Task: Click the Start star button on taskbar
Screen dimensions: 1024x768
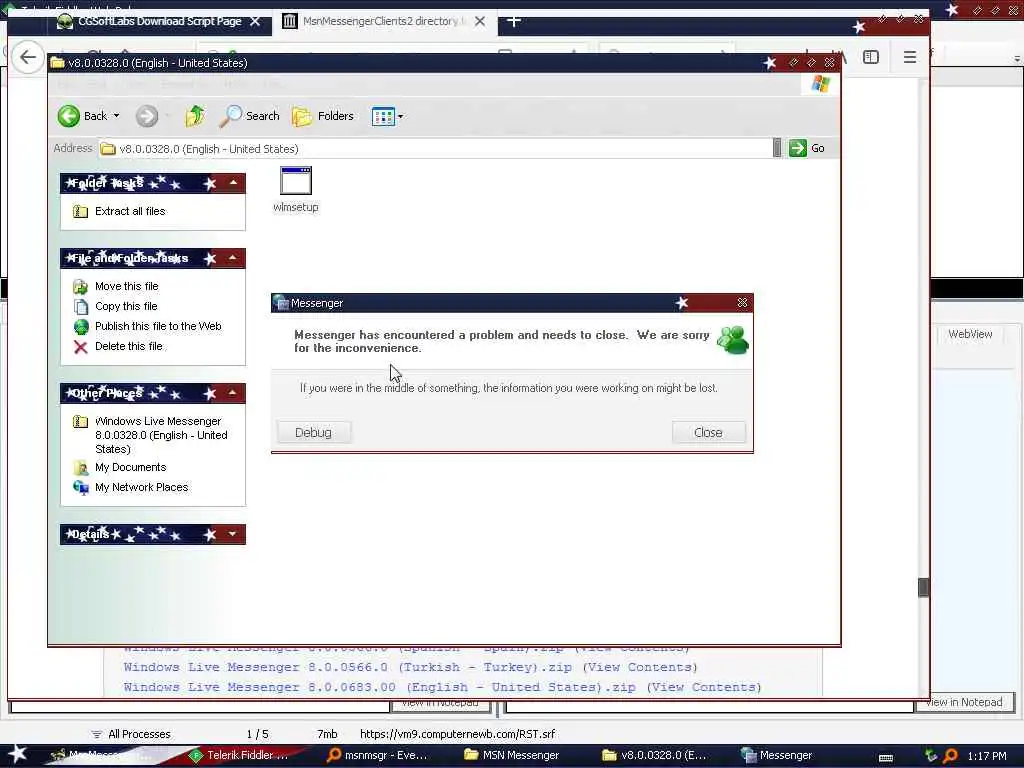Action: 18,754
